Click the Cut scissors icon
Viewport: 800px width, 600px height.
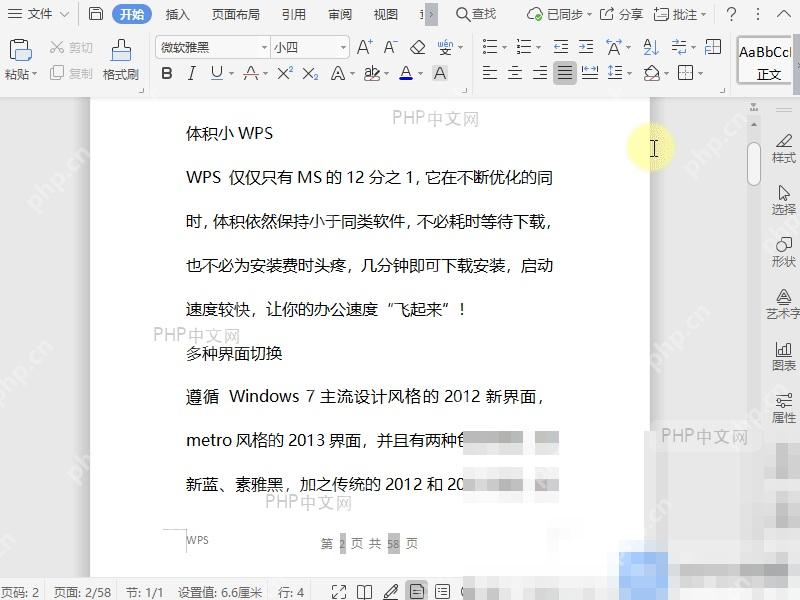point(57,47)
